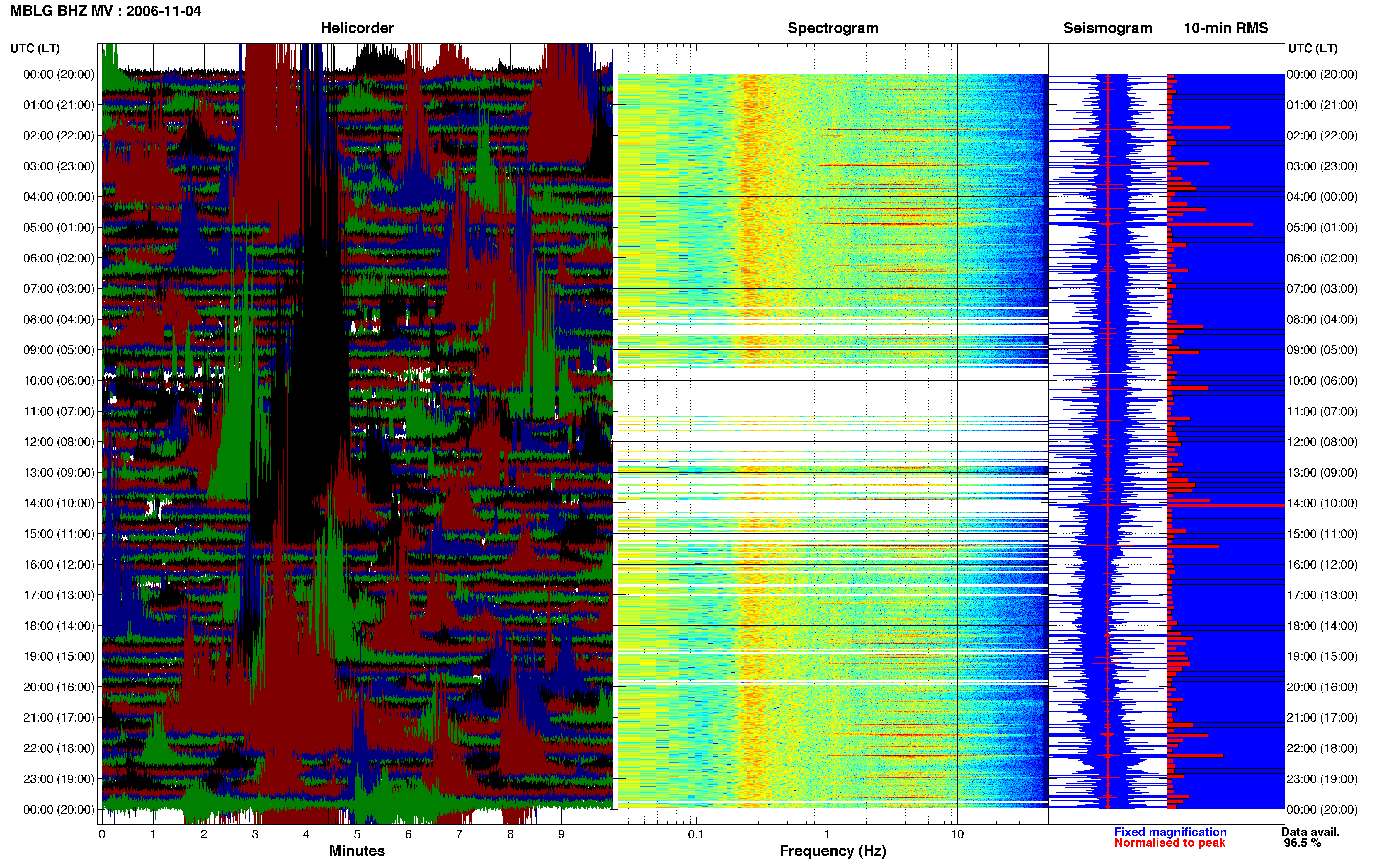Click the left '02:00 (22:00)' time label
The width and height of the screenshot is (1389, 868).
(59, 135)
